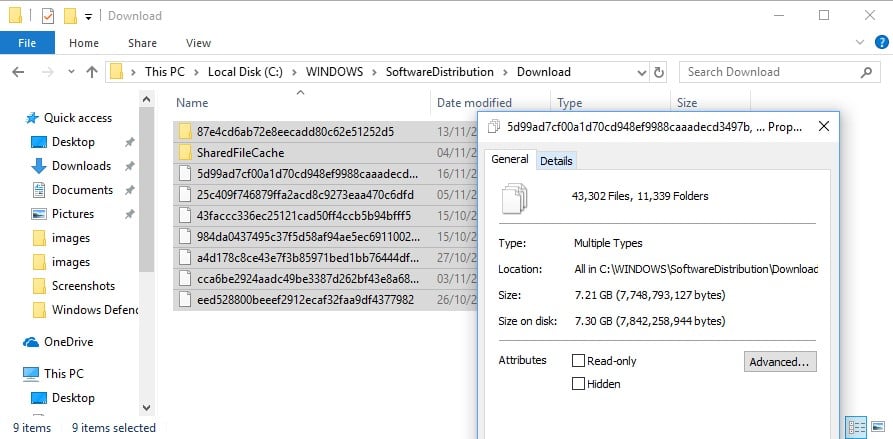
Task: Click the Quick access star icon
Action: (x=31, y=118)
